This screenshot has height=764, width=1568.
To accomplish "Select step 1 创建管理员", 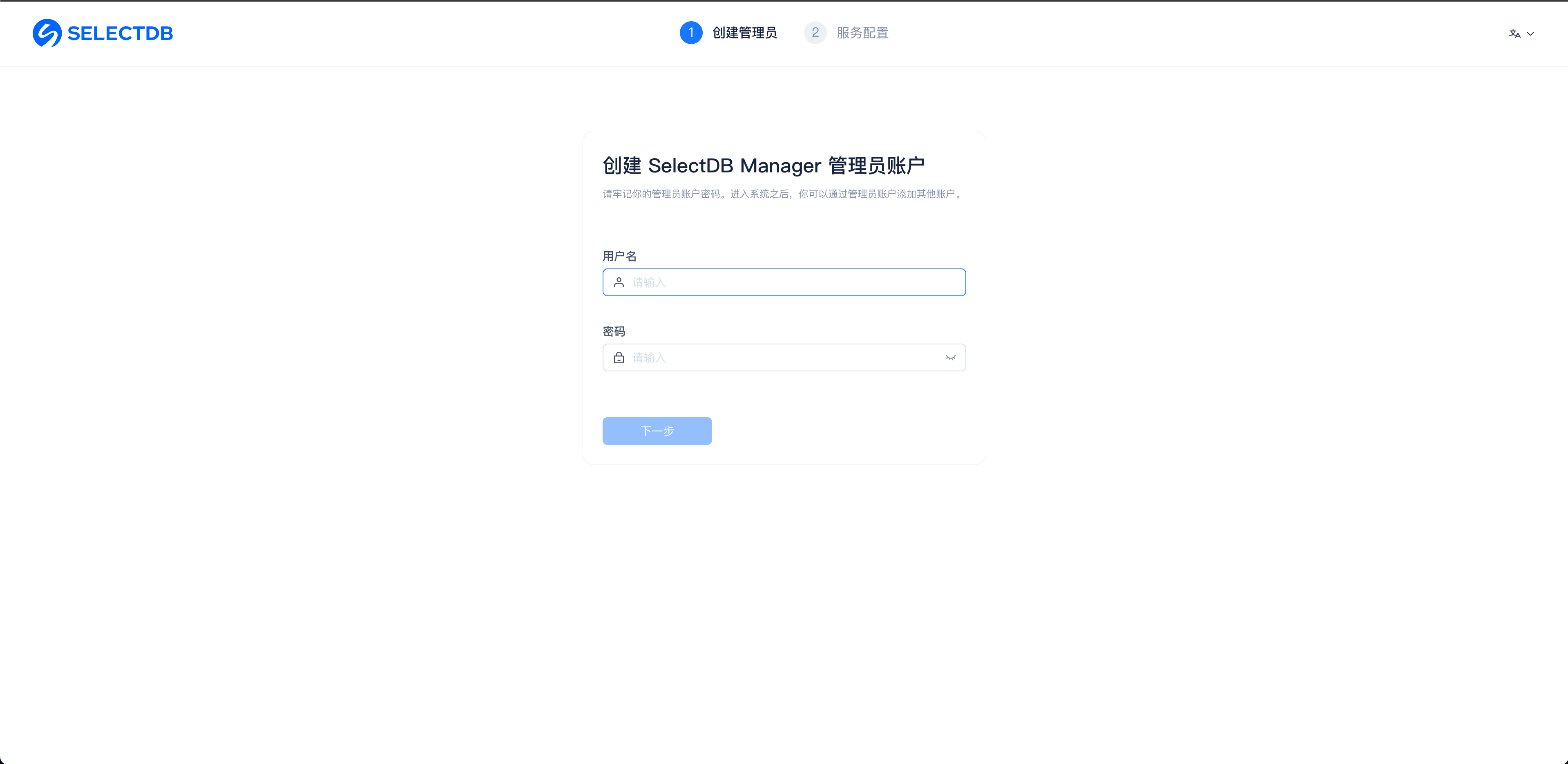I will 728,33.
